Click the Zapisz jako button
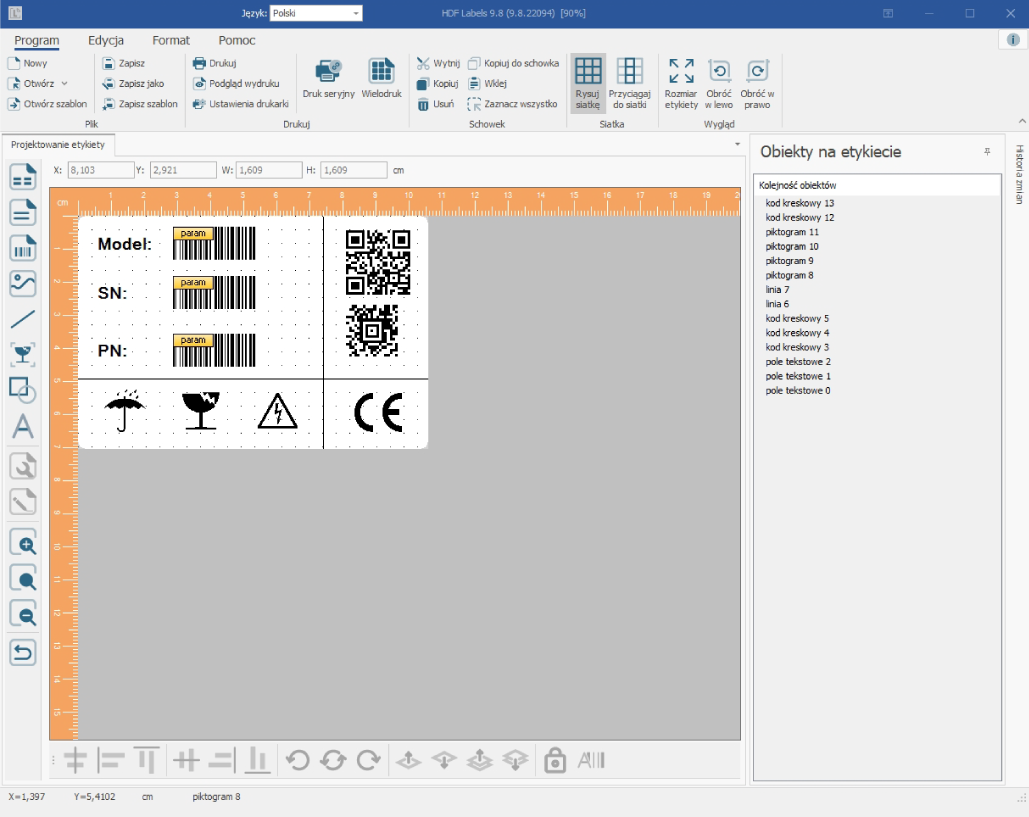Image resolution: width=1029 pixels, height=817 pixels. [133, 83]
